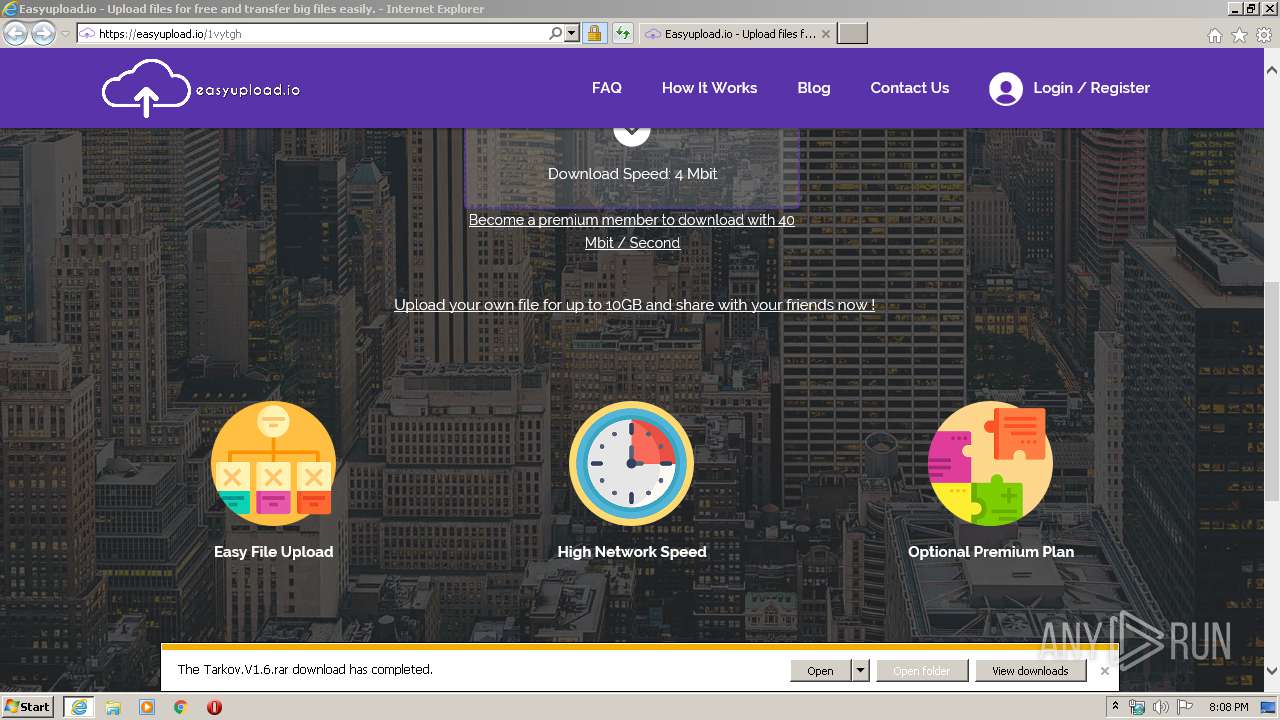Click the refresh page icon
Viewport: 1280px width, 720px height.
pyautogui.click(x=622, y=34)
